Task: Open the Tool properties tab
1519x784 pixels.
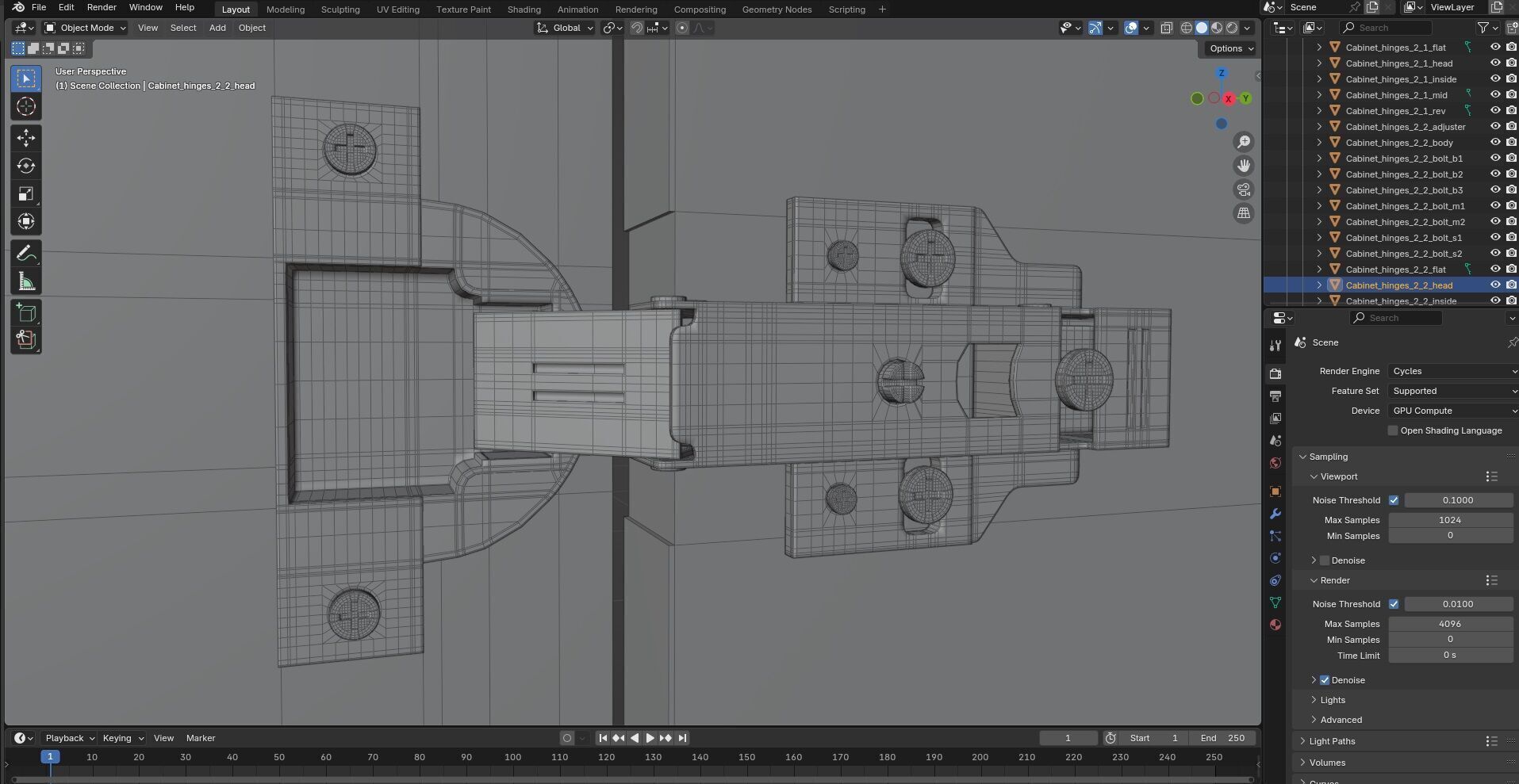Action: point(1275,345)
